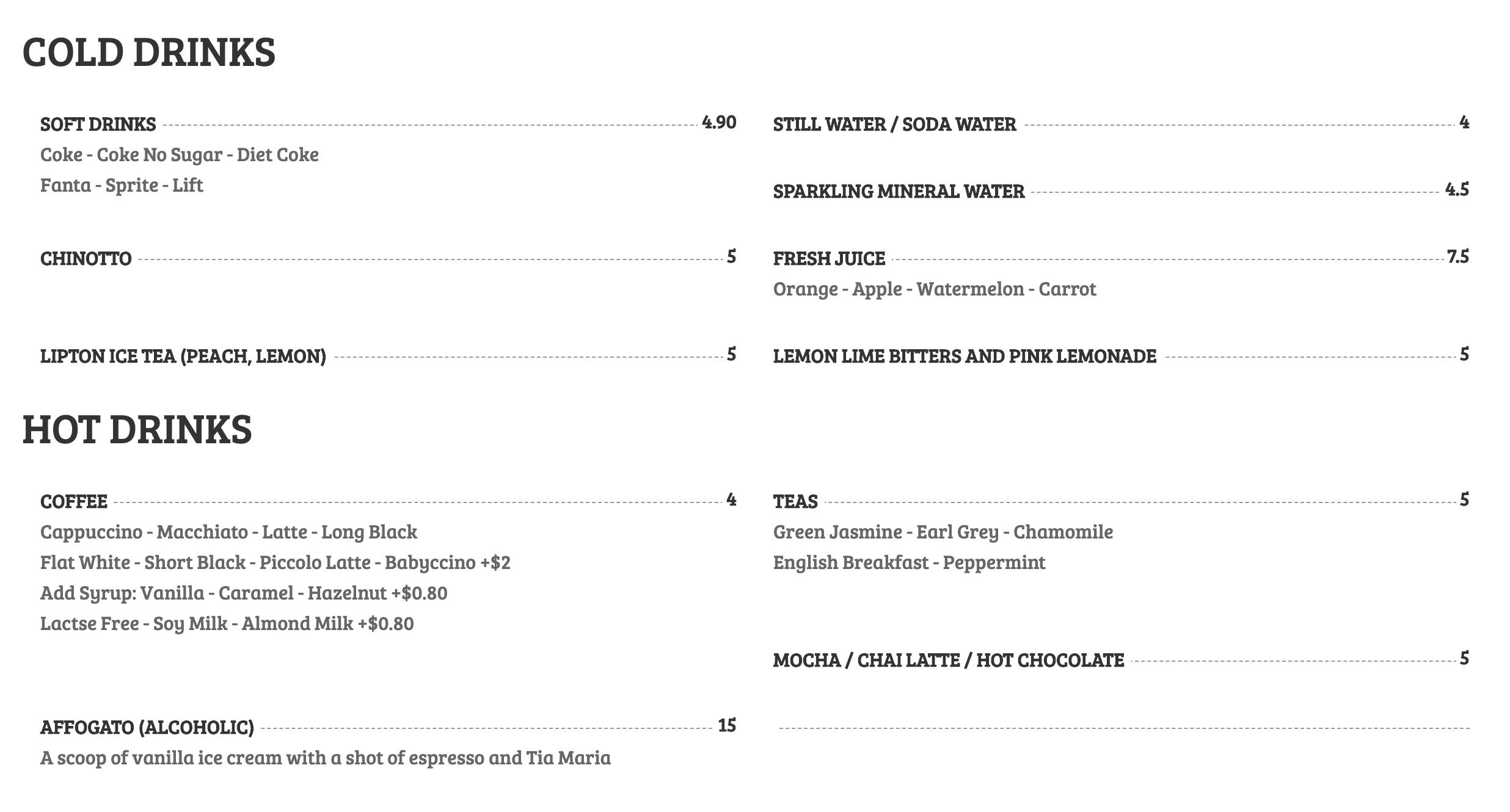This screenshot has height=812, width=1510.
Task: Click the affogato description text
Action: (325, 758)
